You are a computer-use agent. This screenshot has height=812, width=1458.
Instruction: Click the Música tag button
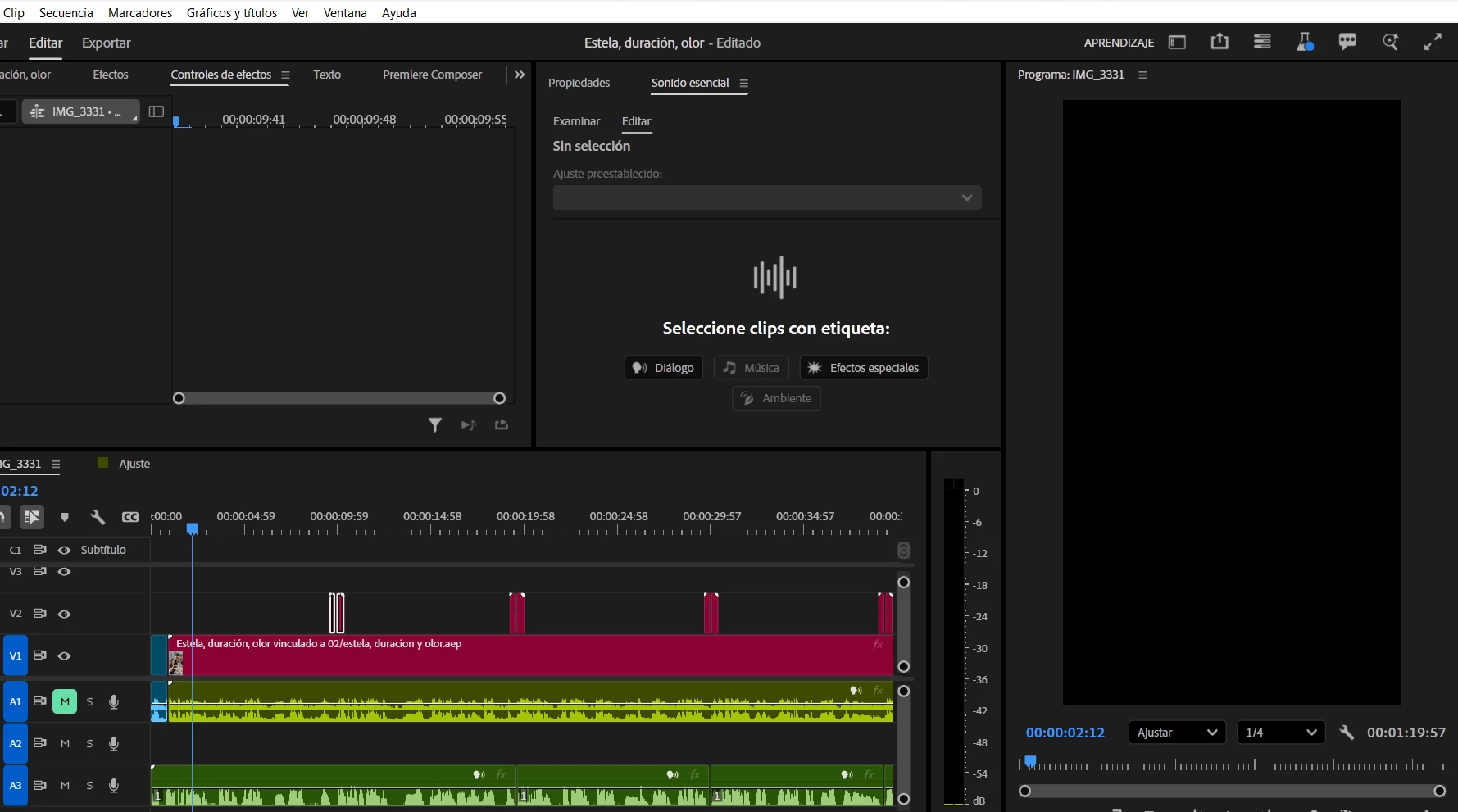click(752, 368)
